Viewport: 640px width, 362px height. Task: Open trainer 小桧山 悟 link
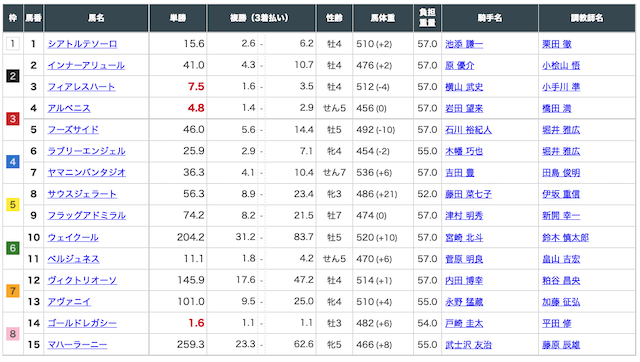[561, 65]
